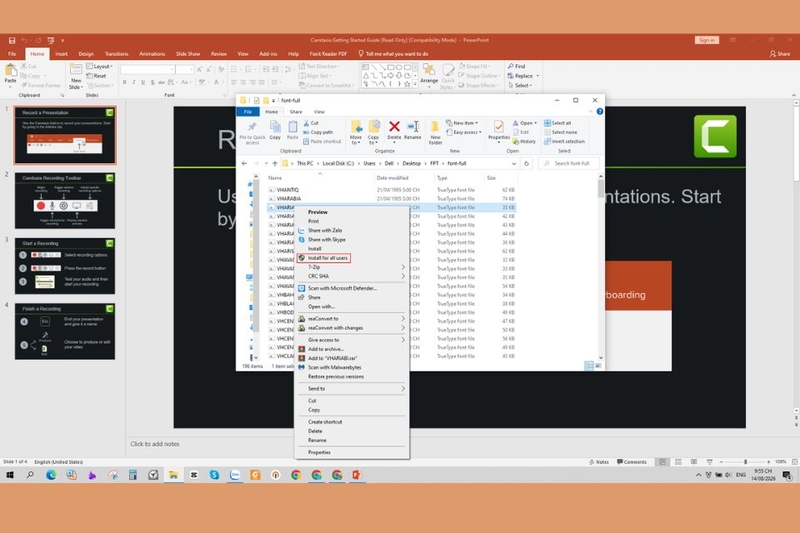The image size is (800, 533).
Task: Click Select all in Explorer ribbon
Action: point(557,123)
